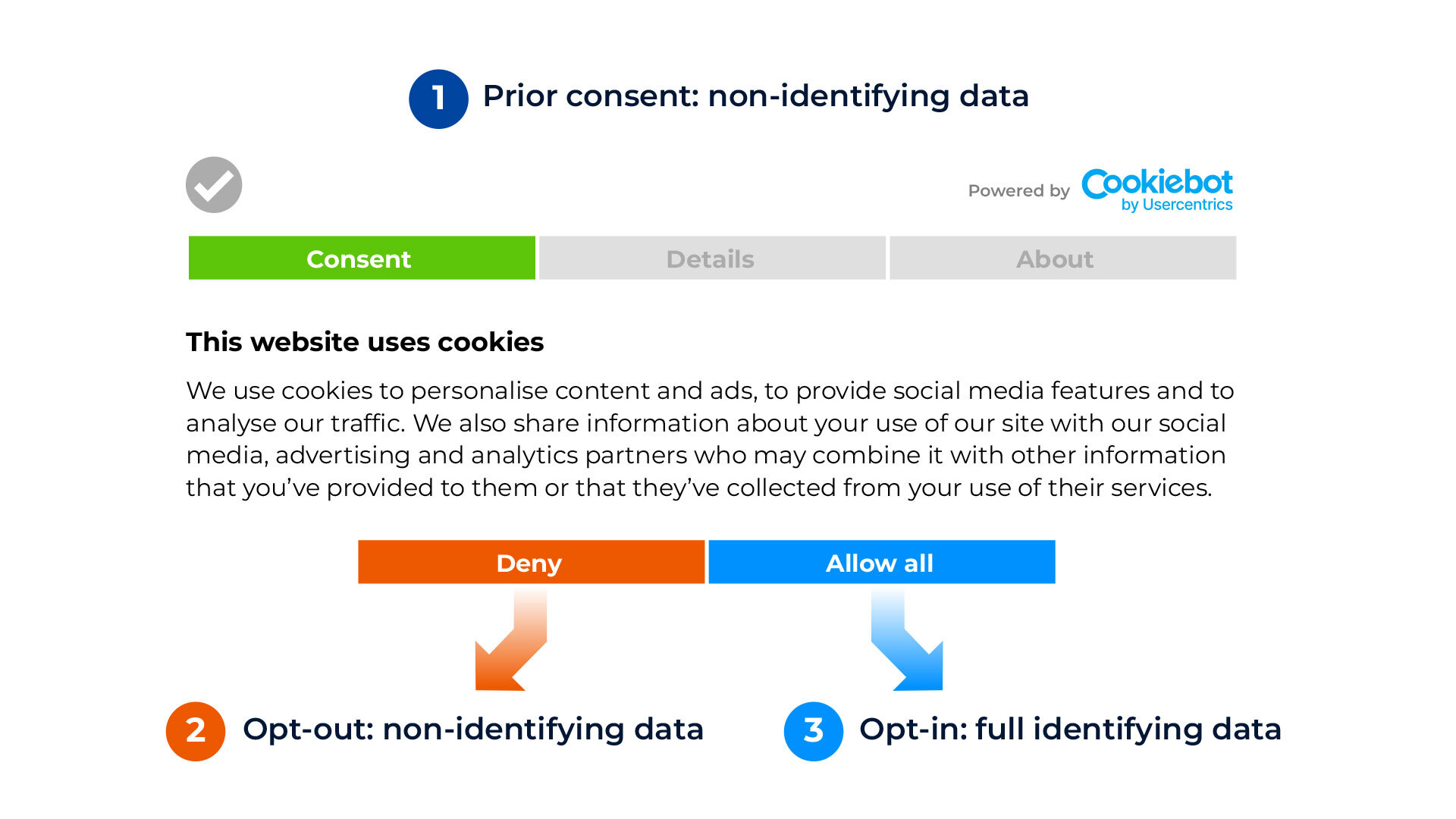Click 'This website uses cookies' heading

point(365,342)
